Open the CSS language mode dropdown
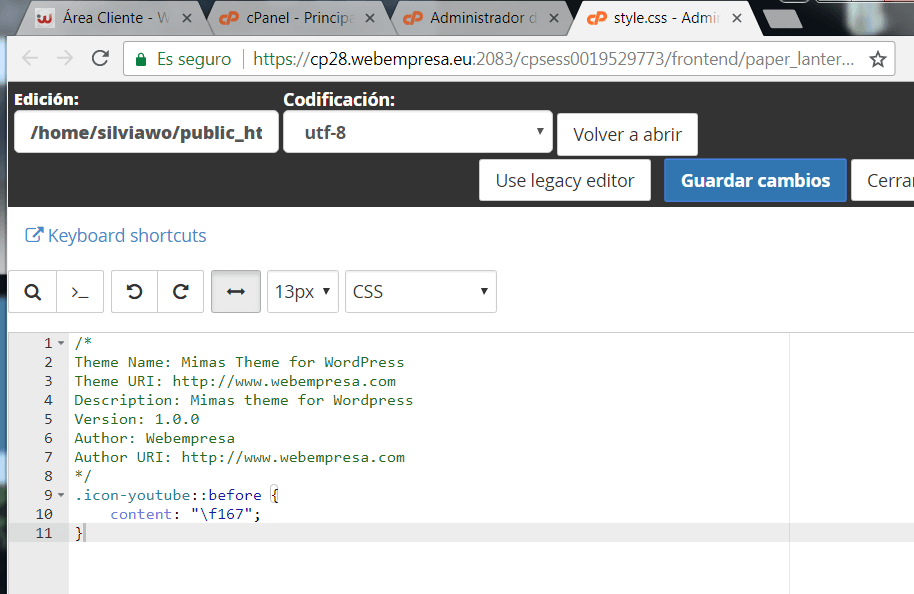The width and height of the screenshot is (914, 594). 421,291
